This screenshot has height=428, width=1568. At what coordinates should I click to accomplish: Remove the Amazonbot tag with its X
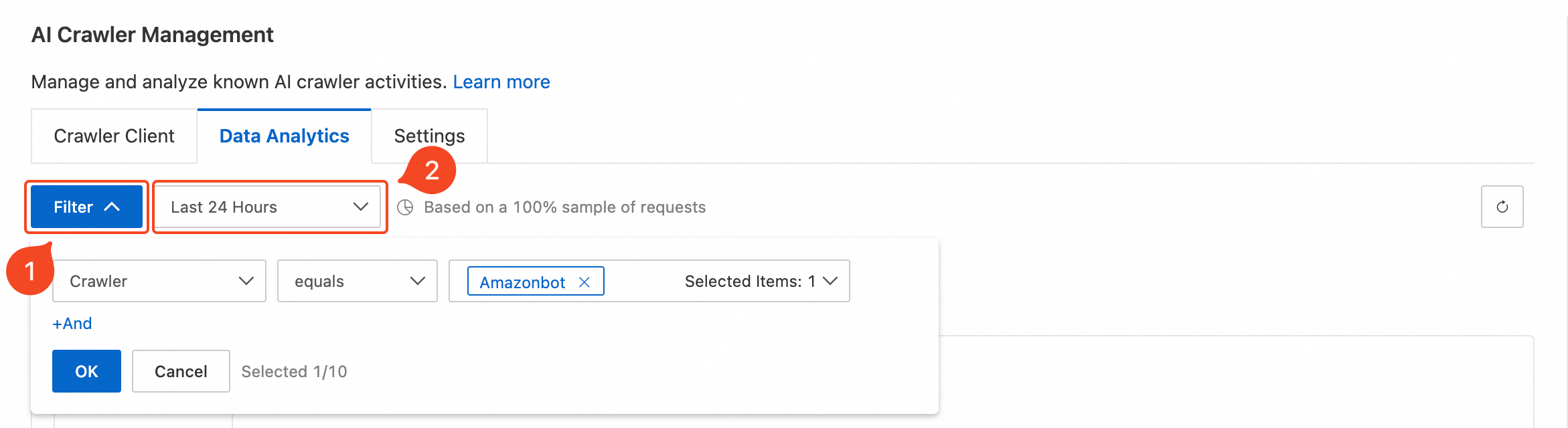click(584, 282)
